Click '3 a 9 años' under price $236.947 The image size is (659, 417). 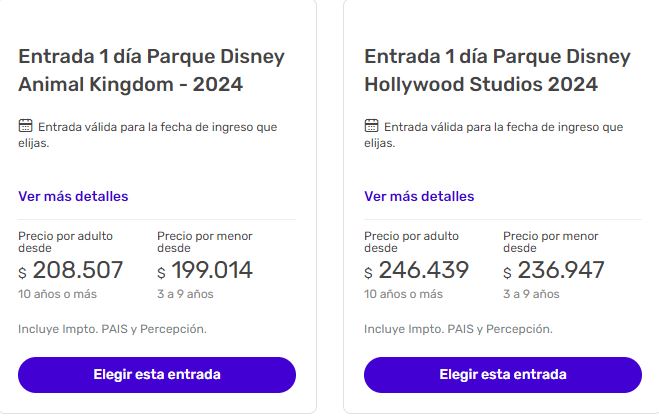coord(531,294)
